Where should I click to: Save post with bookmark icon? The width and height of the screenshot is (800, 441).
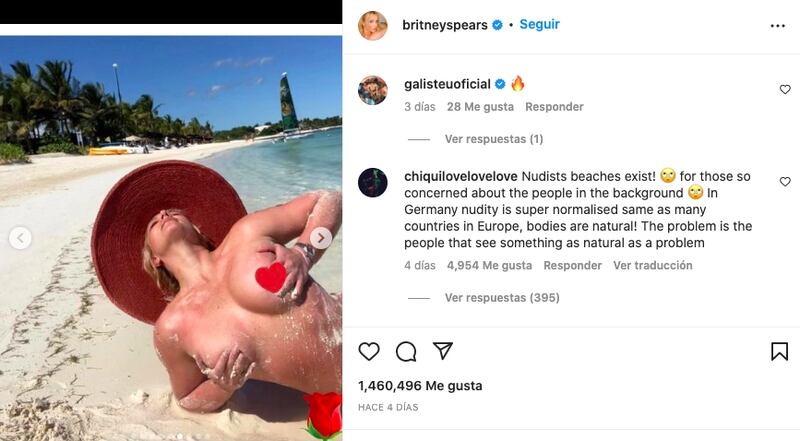(x=779, y=351)
